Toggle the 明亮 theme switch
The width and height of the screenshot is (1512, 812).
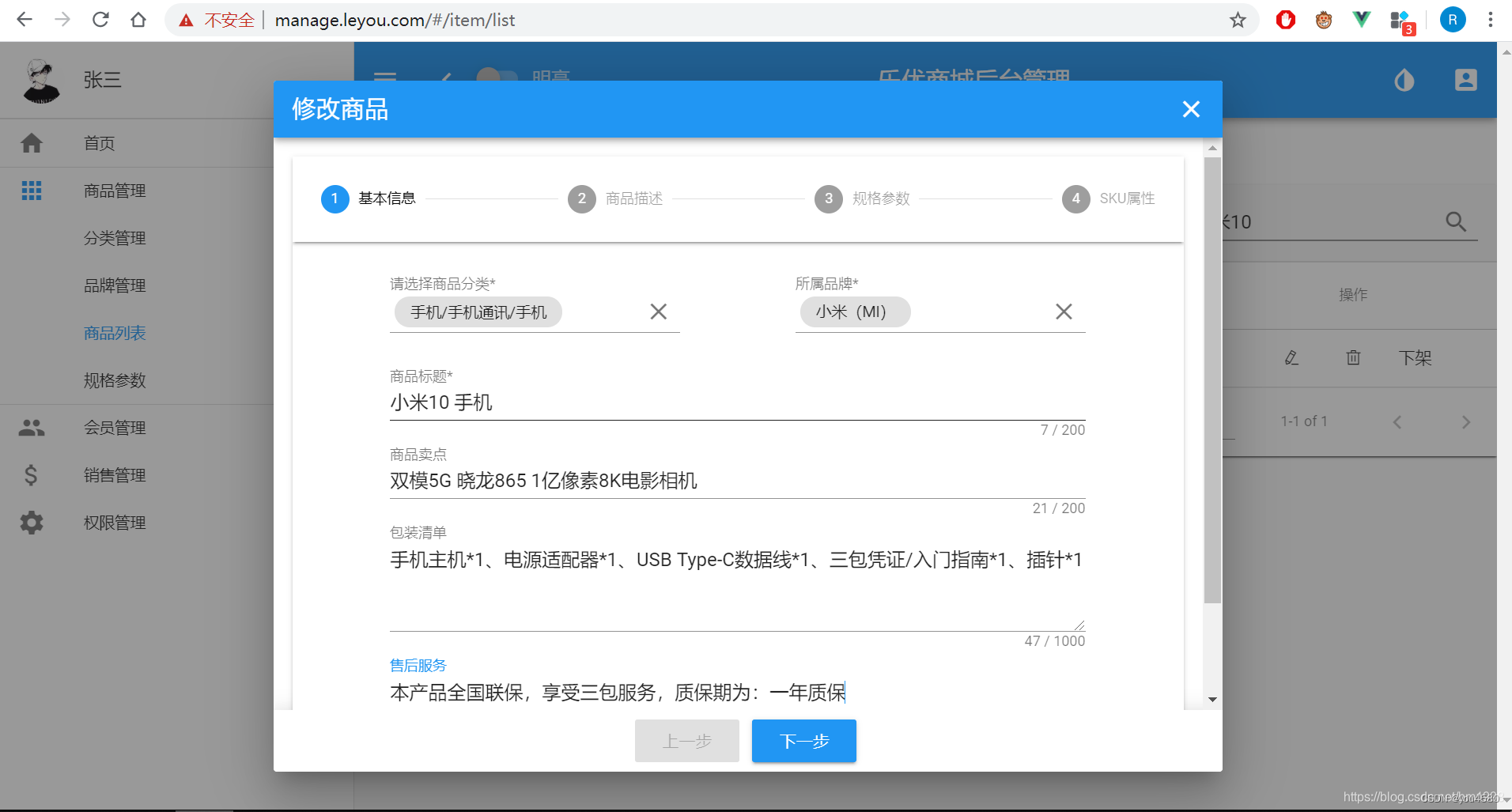coord(497,75)
